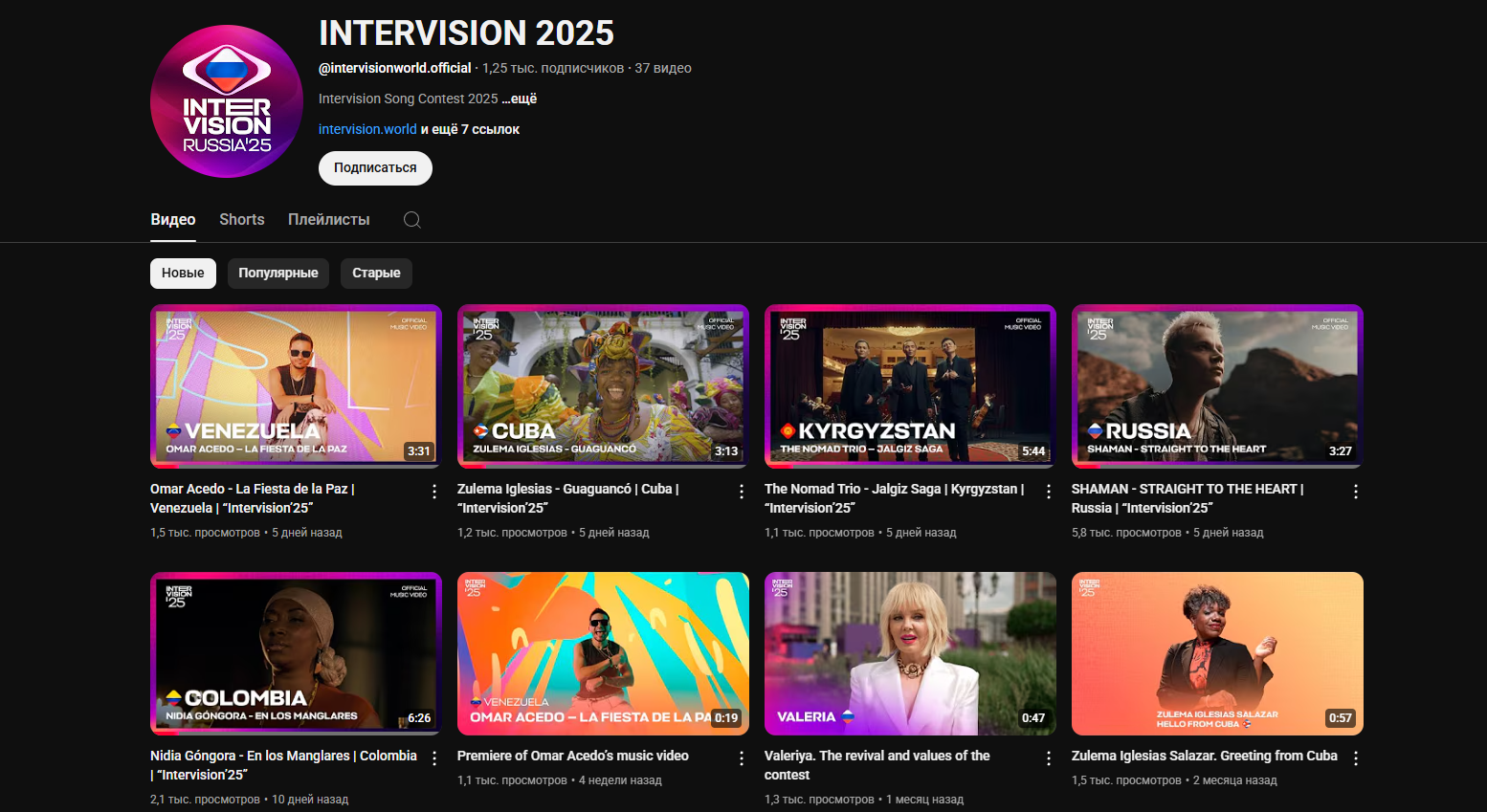Click the @intervisionworld.official handle
The height and width of the screenshot is (812, 1487).
pos(395,68)
